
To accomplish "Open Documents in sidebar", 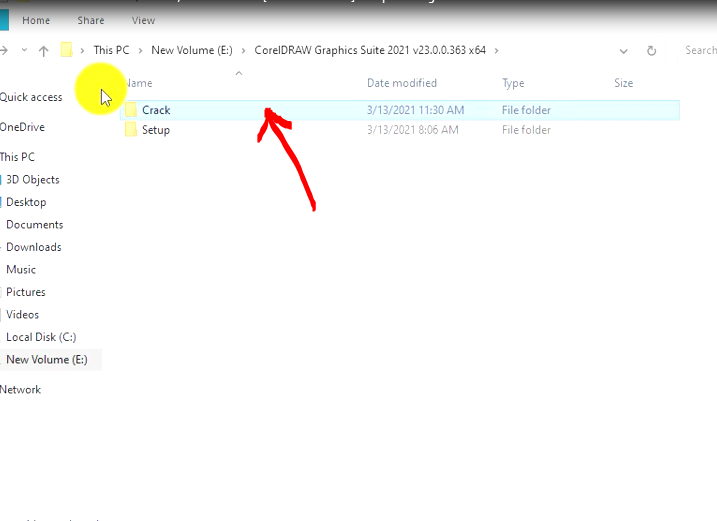I will [x=34, y=225].
